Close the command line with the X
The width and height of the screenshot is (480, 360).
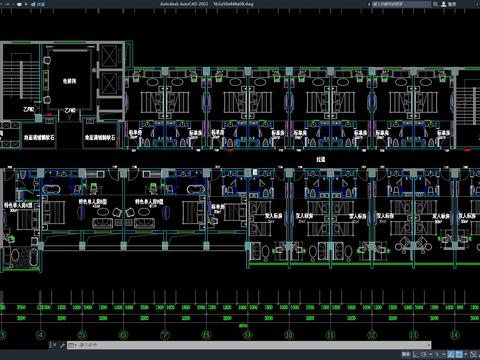pos(55,345)
